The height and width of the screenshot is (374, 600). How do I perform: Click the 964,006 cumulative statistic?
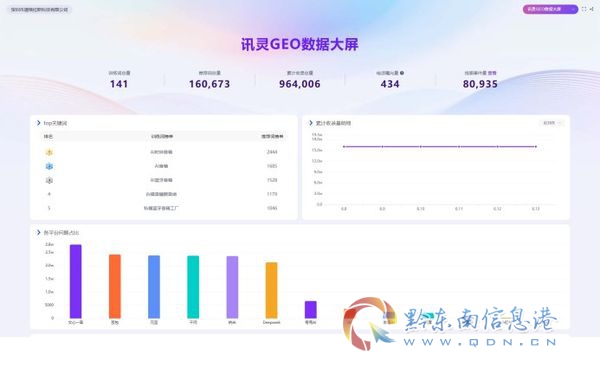pyautogui.click(x=300, y=84)
